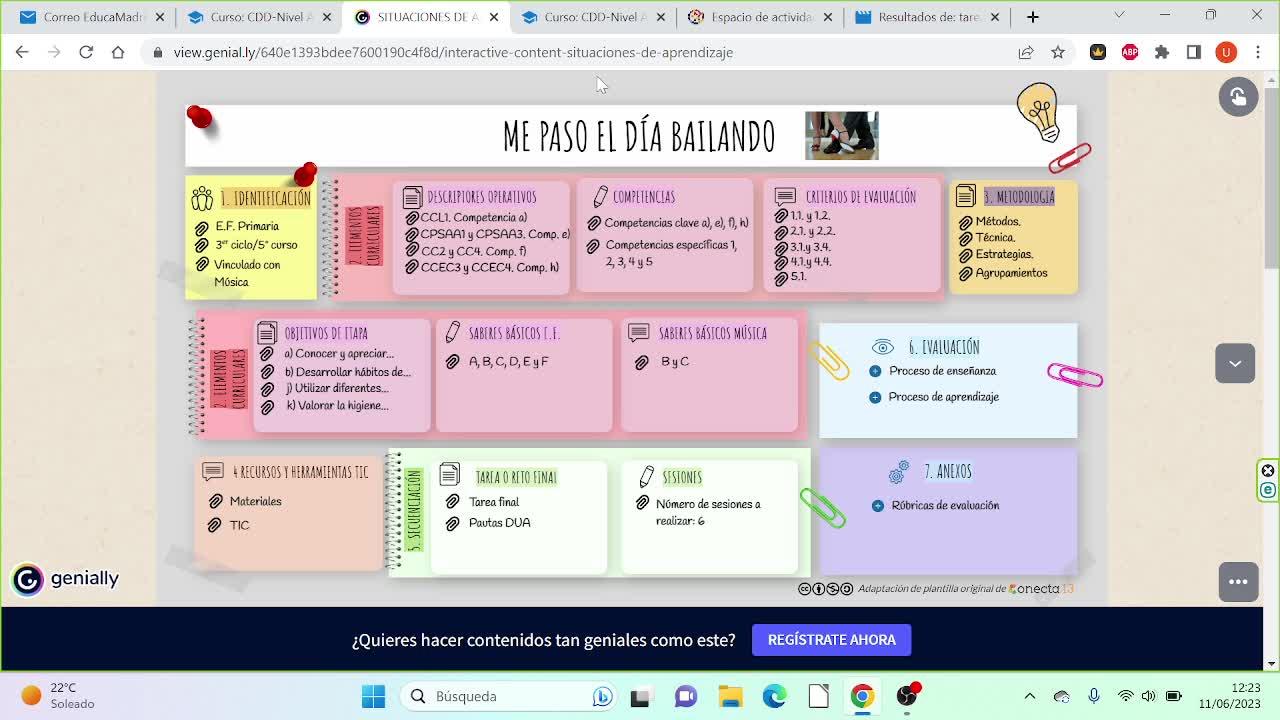
Task: Open the Pautas DUA item
Action: [x=499, y=523]
